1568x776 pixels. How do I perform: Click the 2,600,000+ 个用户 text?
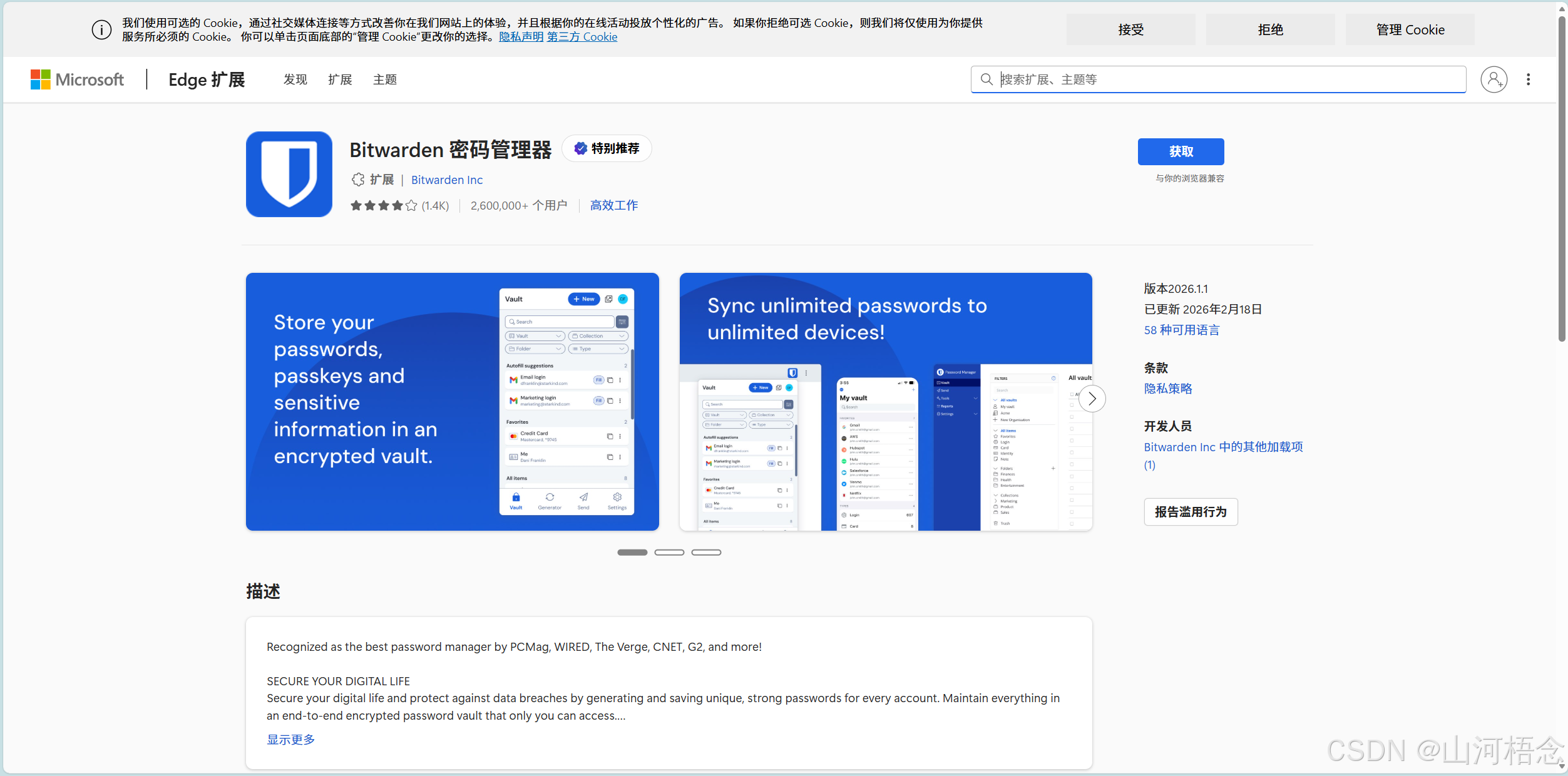519,206
